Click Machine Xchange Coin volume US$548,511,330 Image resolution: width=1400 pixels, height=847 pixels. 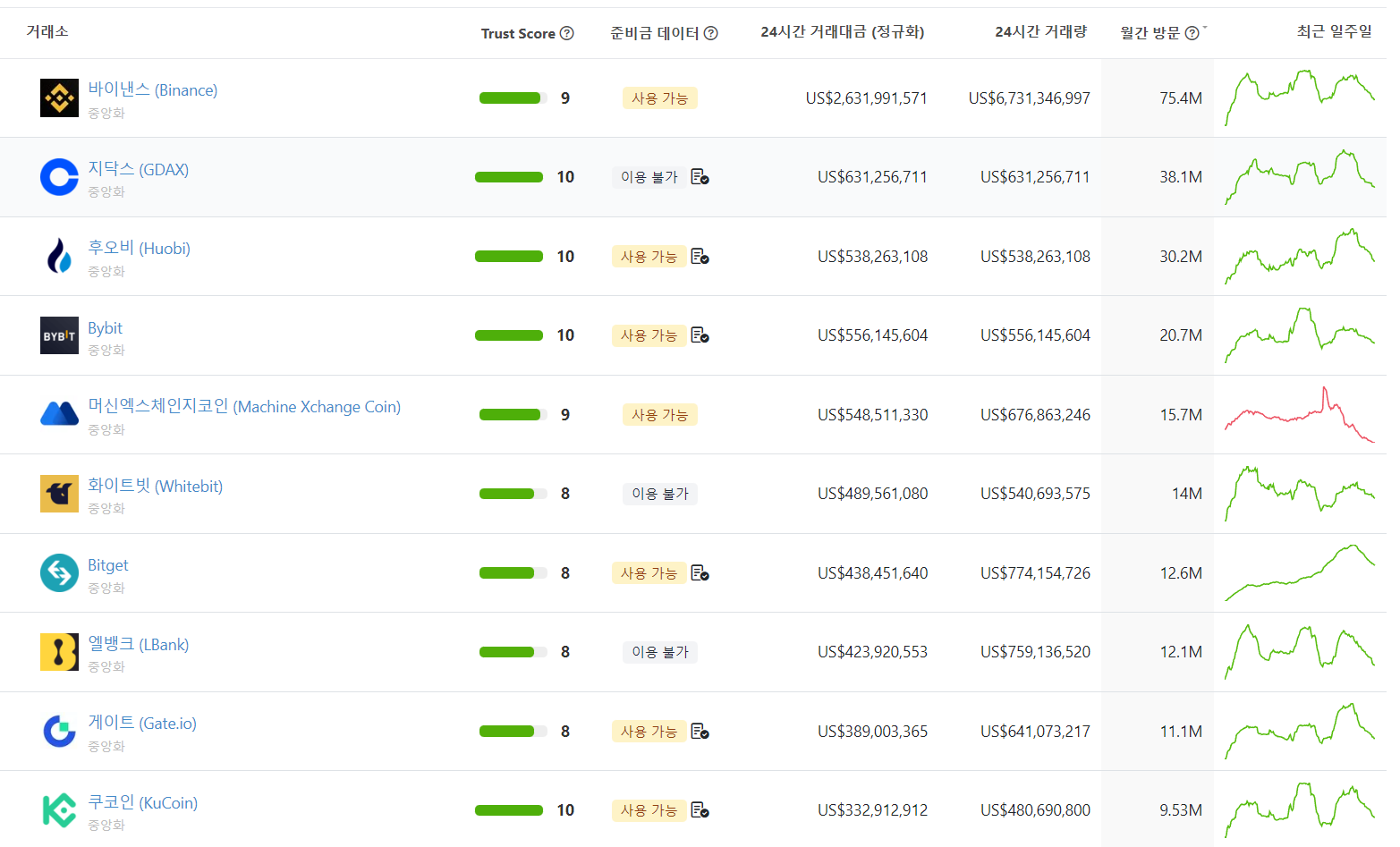click(873, 415)
